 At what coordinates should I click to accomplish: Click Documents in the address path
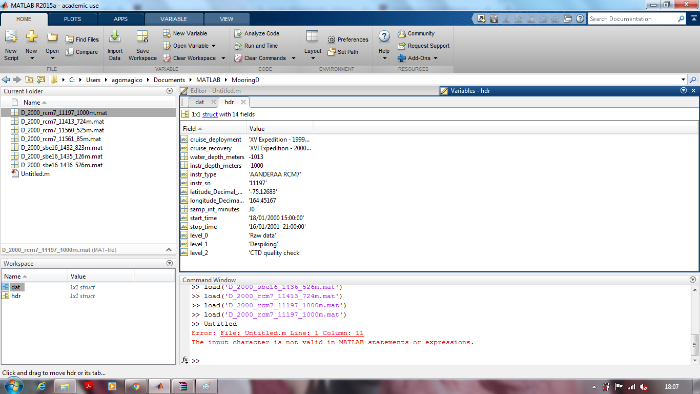169,79
